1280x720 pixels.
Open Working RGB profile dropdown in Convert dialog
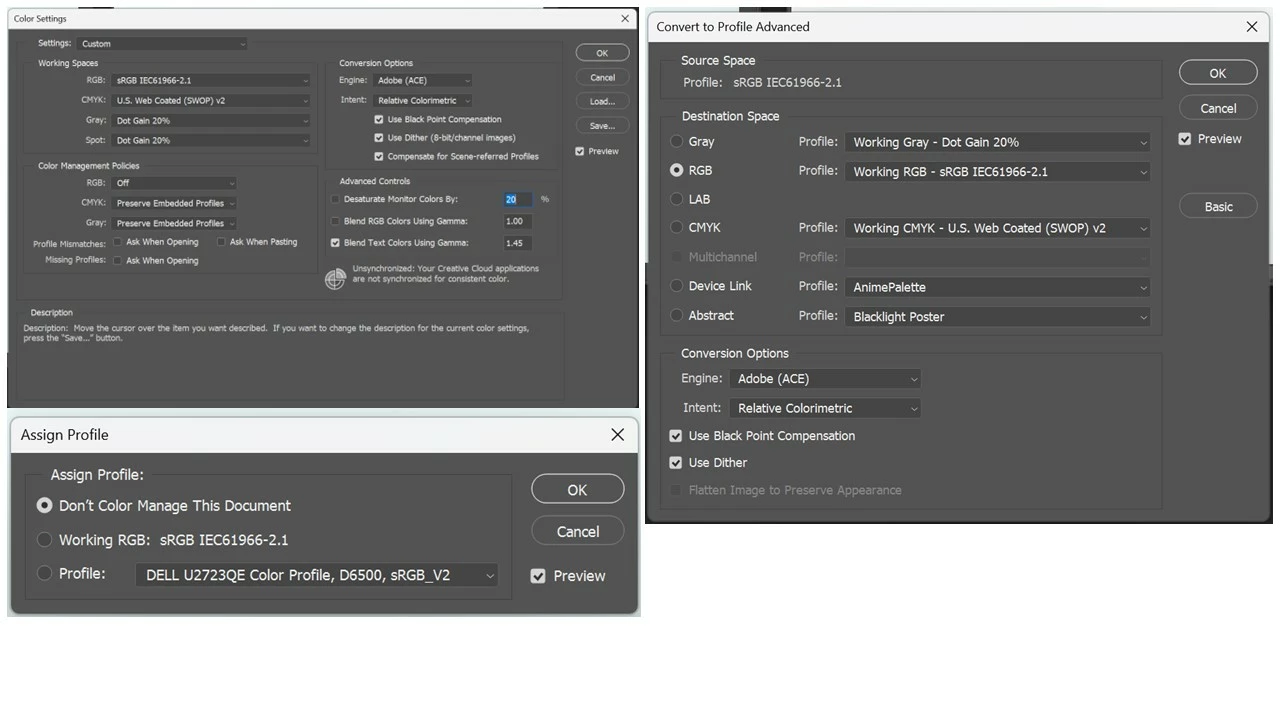997,171
